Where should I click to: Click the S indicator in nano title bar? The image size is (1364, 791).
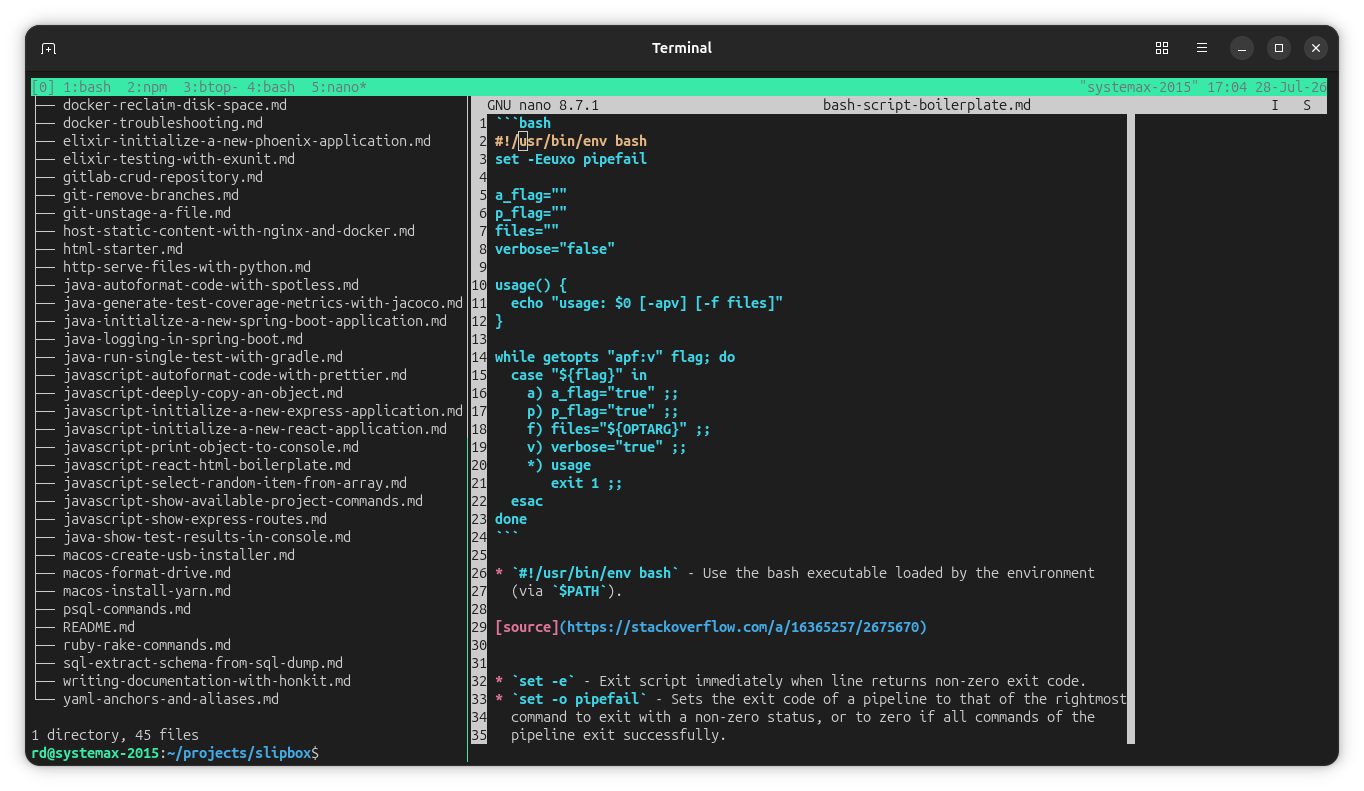tap(1307, 105)
